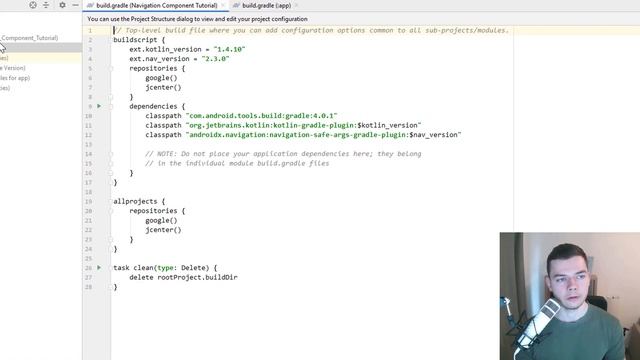The image size is (640, 360).
Task: Click 'delete rootProject.buildDir' line
Action: [183, 278]
